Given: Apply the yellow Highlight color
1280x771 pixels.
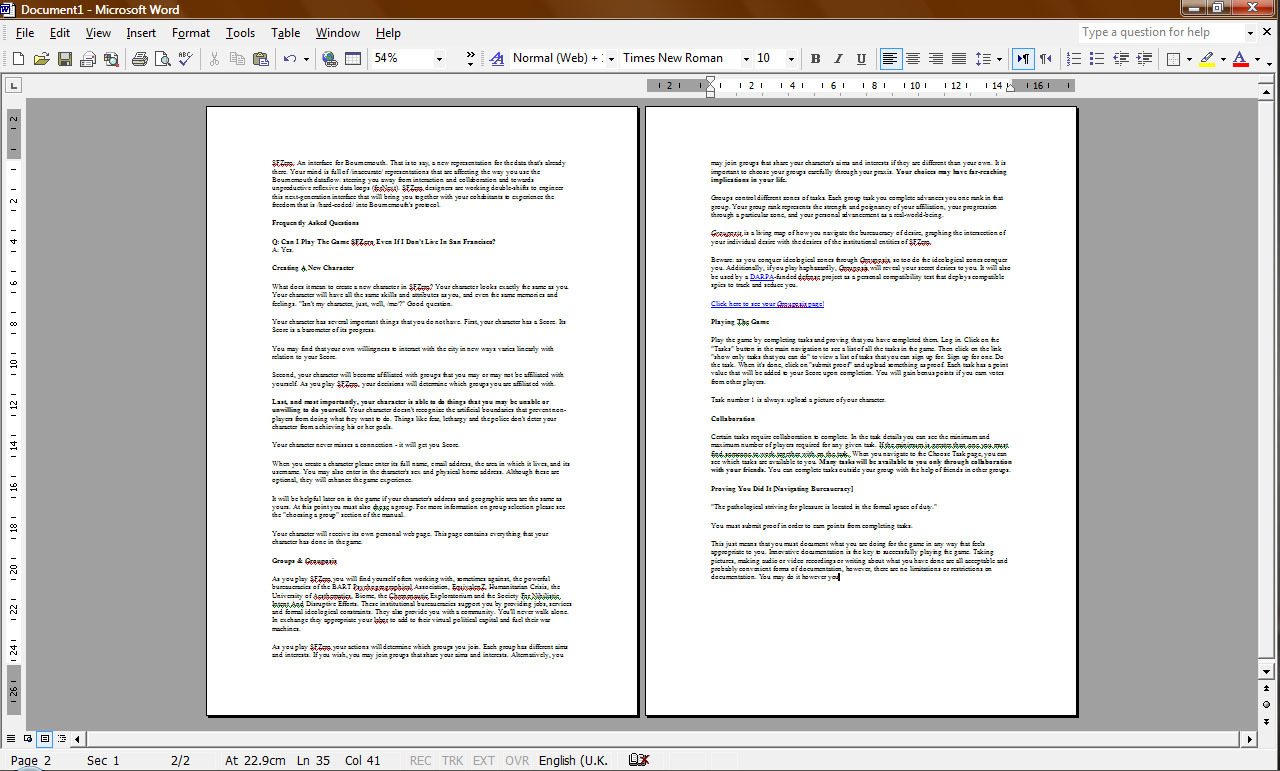Looking at the screenshot, I should coord(1207,59).
